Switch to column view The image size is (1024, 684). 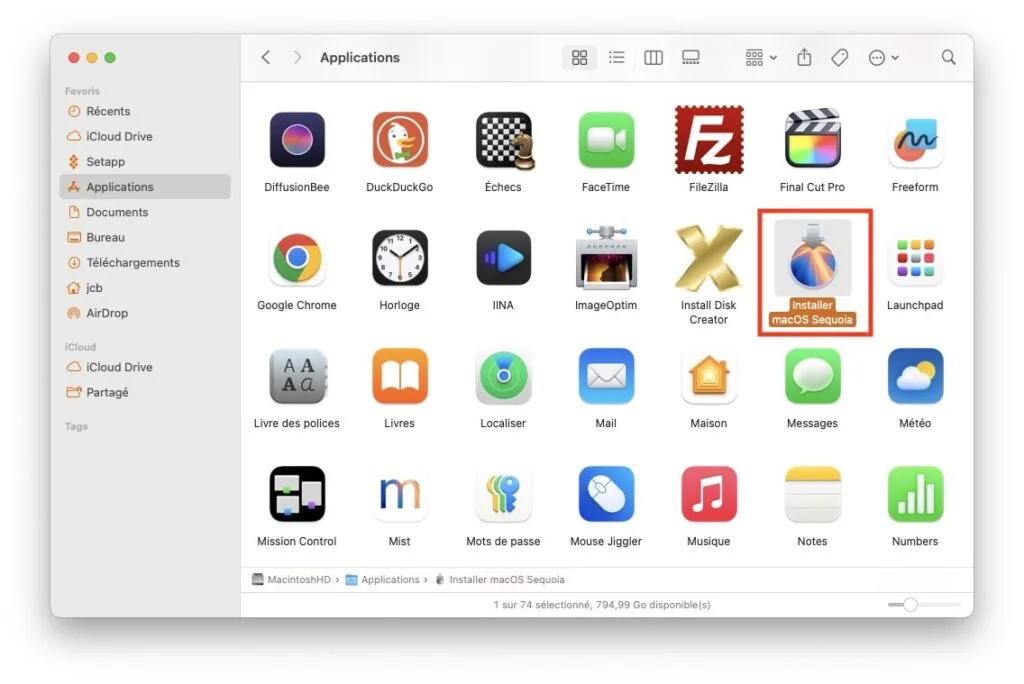(653, 57)
